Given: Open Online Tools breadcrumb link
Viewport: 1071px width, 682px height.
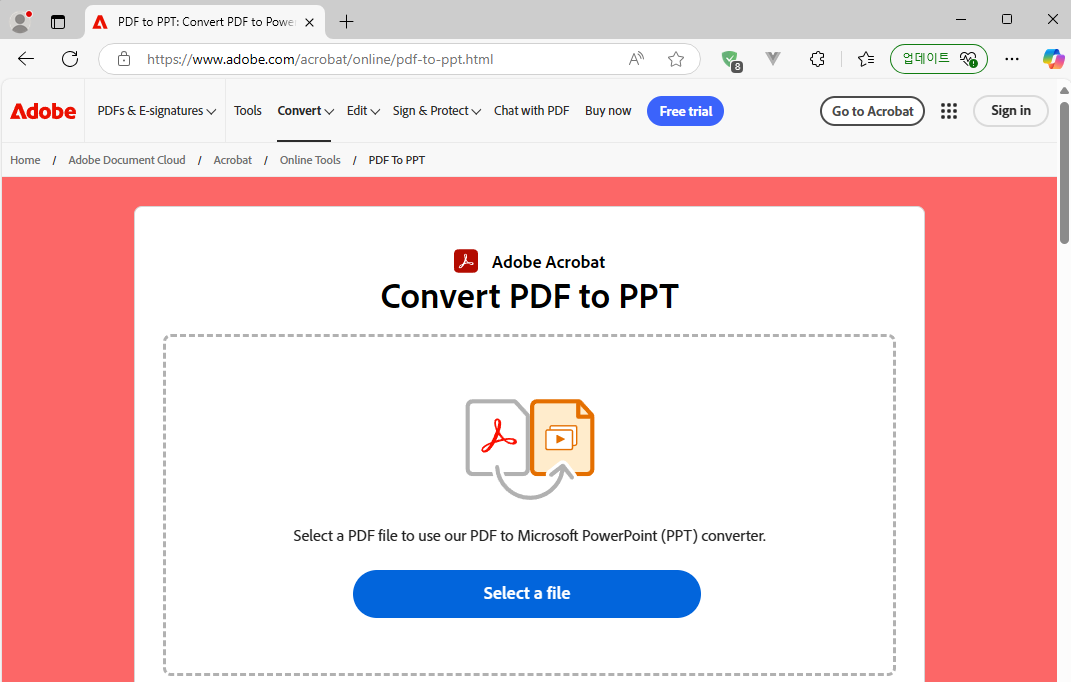Looking at the screenshot, I should 310,160.
